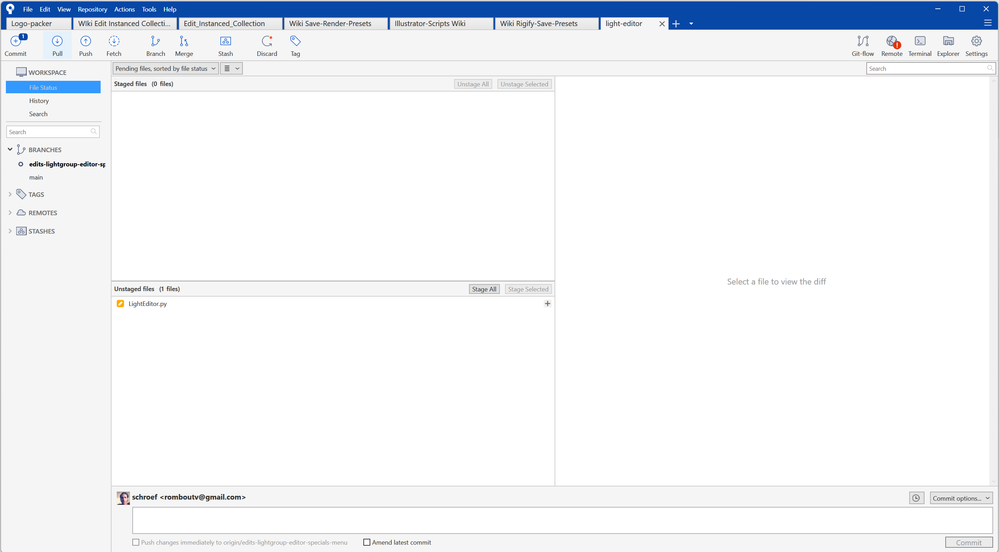Switch to Wiki Save-Render-Presets tab
The image size is (999, 552).
(336, 24)
